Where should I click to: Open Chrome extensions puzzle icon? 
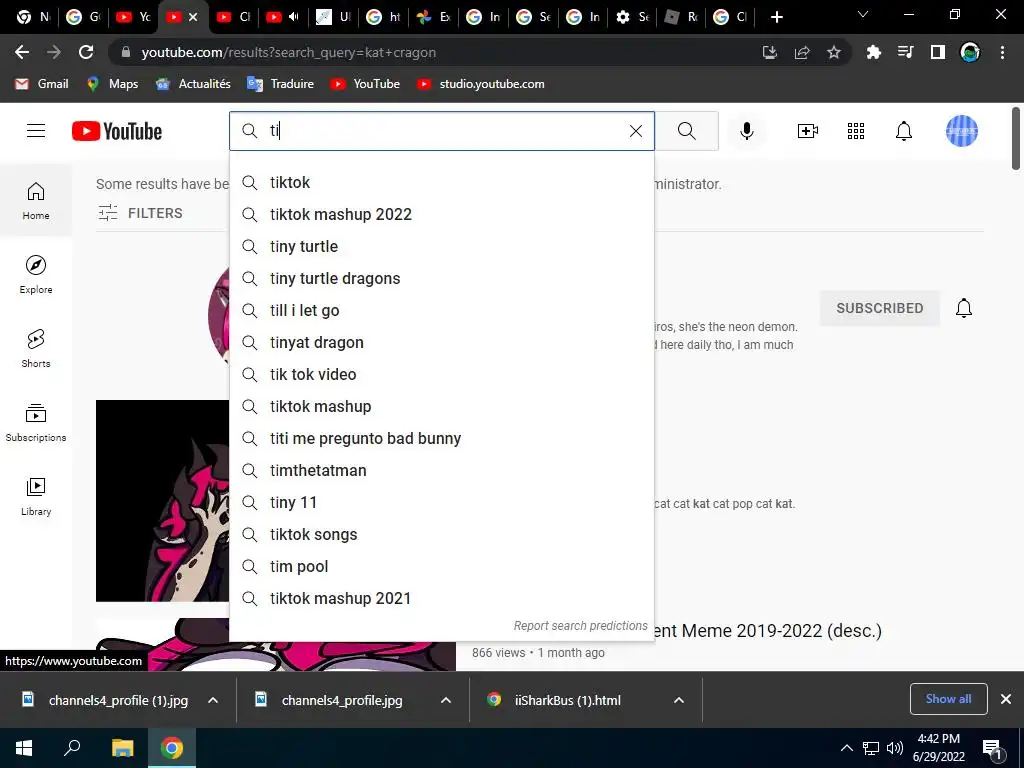click(x=873, y=52)
